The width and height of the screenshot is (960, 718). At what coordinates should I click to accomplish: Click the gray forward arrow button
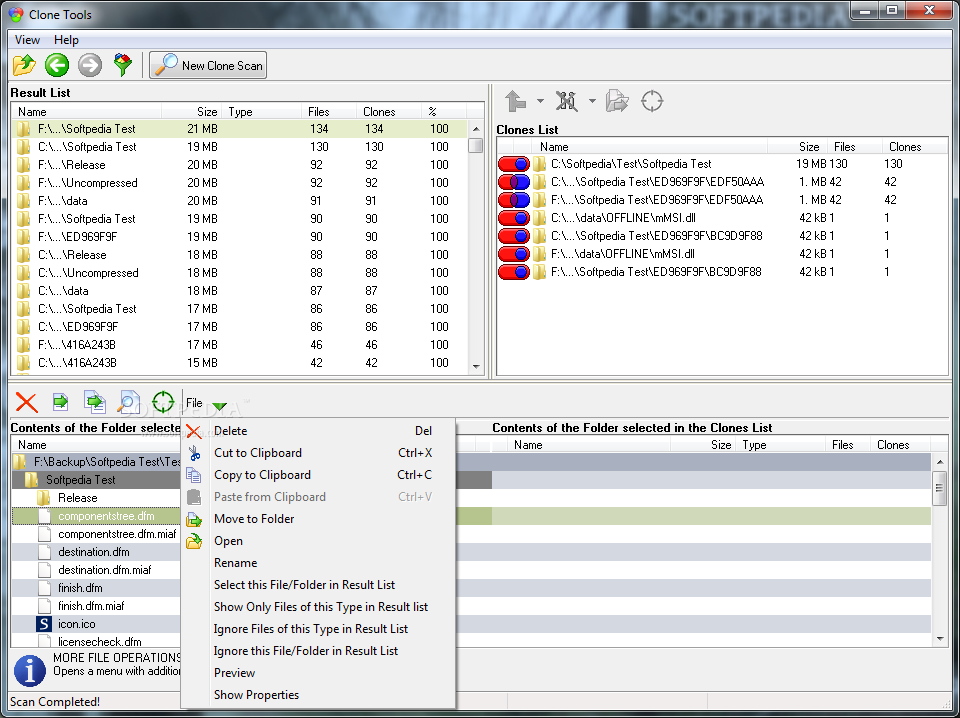90,65
